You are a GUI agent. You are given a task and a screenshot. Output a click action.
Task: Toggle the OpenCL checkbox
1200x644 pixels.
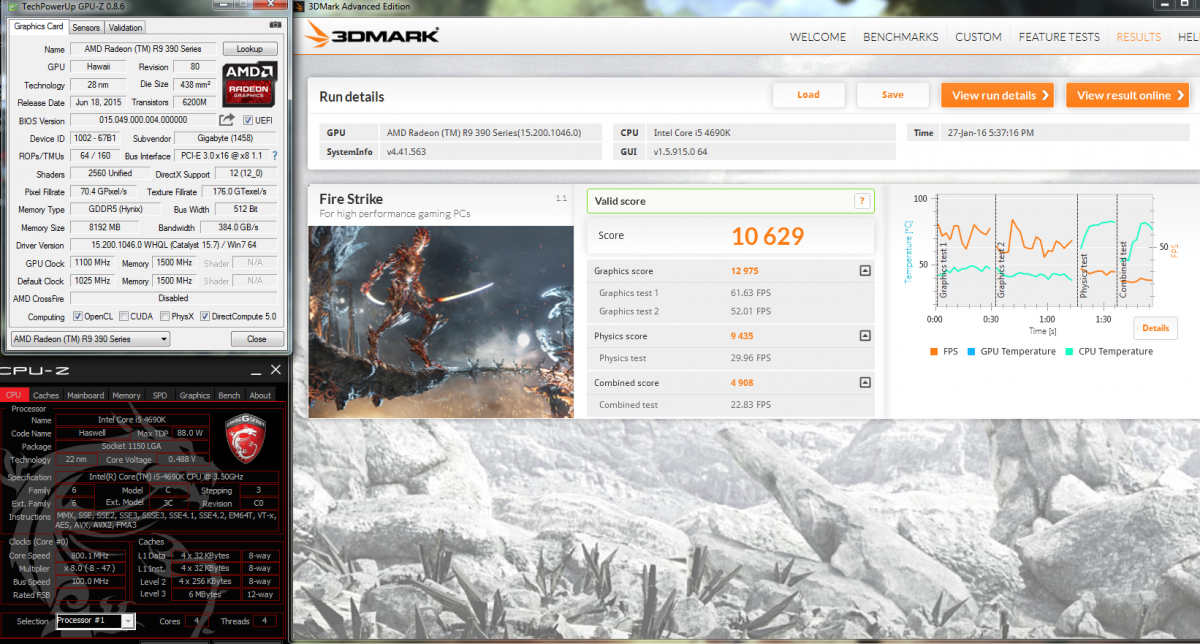click(78, 316)
